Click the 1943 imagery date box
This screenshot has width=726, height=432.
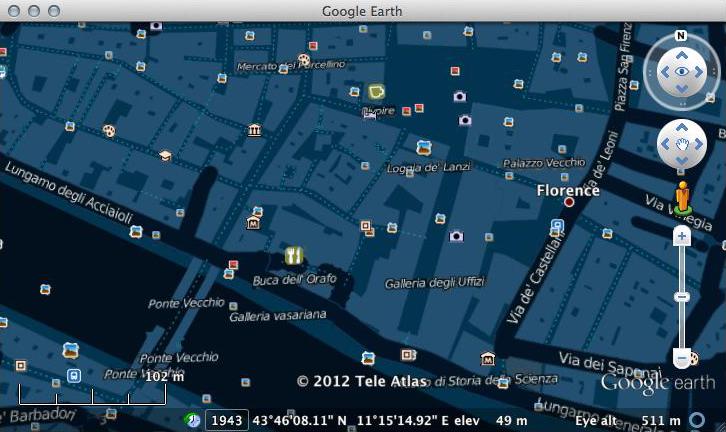226,420
